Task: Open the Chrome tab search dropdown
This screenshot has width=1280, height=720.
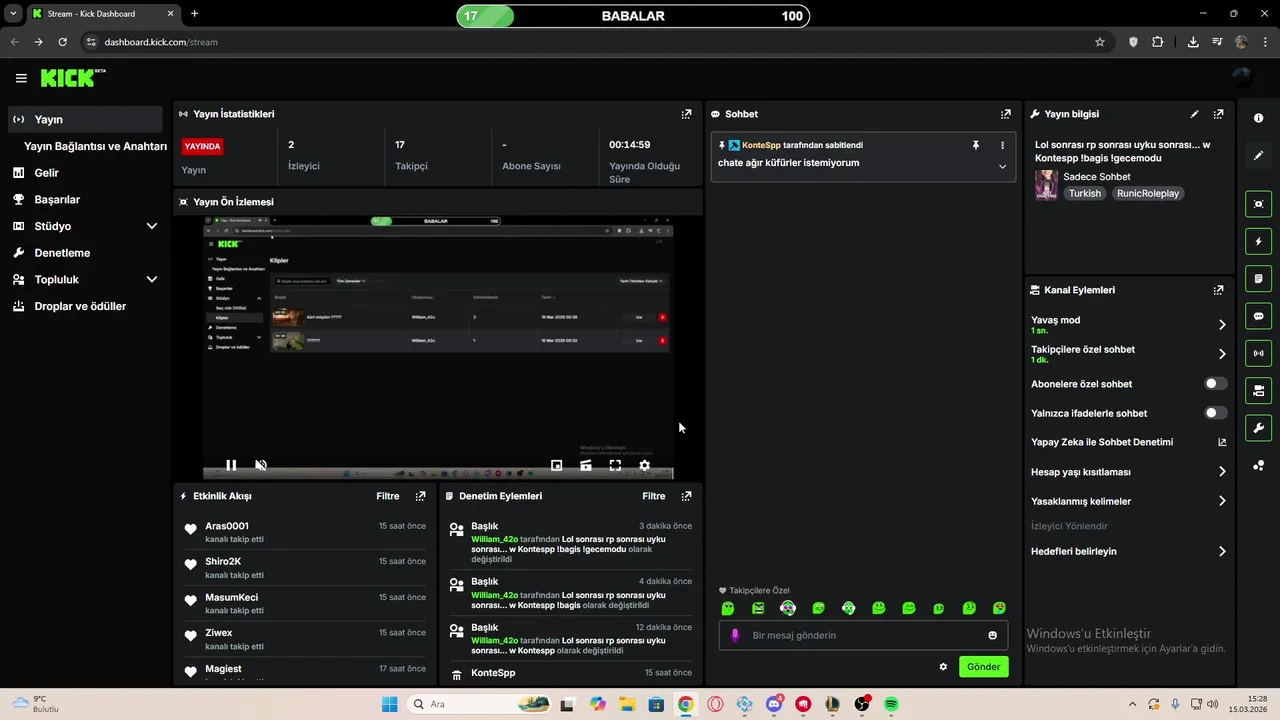Action: click(13, 14)
